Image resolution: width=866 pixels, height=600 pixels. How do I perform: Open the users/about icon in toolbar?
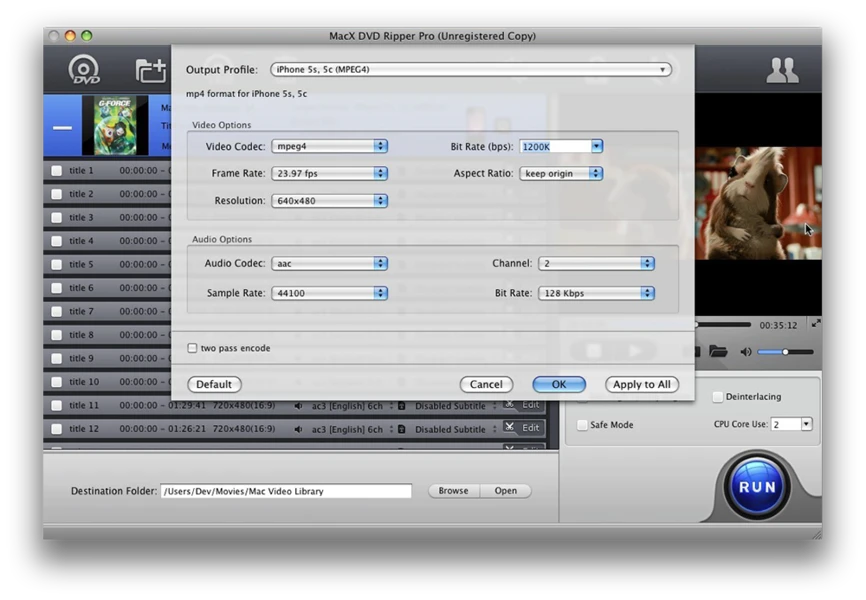(x=782, y=70)
